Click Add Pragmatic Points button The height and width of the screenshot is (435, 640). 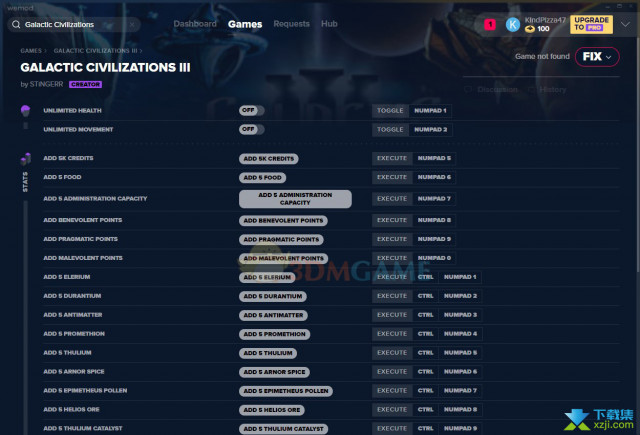pyautogui.click(x=281, y=240)
